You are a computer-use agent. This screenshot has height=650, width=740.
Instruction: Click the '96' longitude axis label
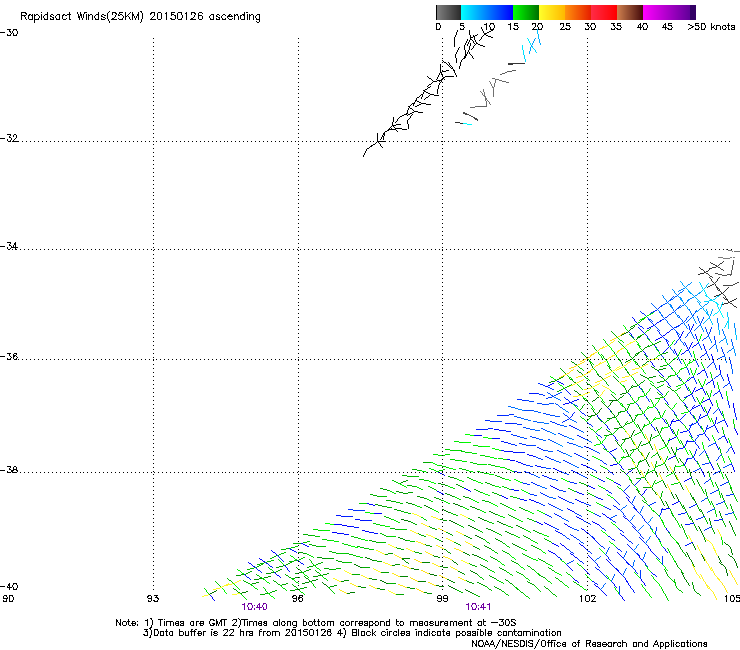[x=298, y=599]
